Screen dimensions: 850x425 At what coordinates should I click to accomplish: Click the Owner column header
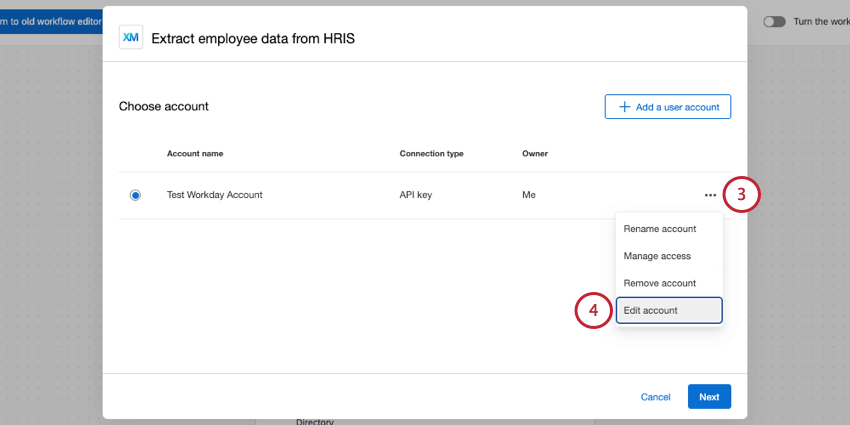pyautogui.click(x=535, y=154)
